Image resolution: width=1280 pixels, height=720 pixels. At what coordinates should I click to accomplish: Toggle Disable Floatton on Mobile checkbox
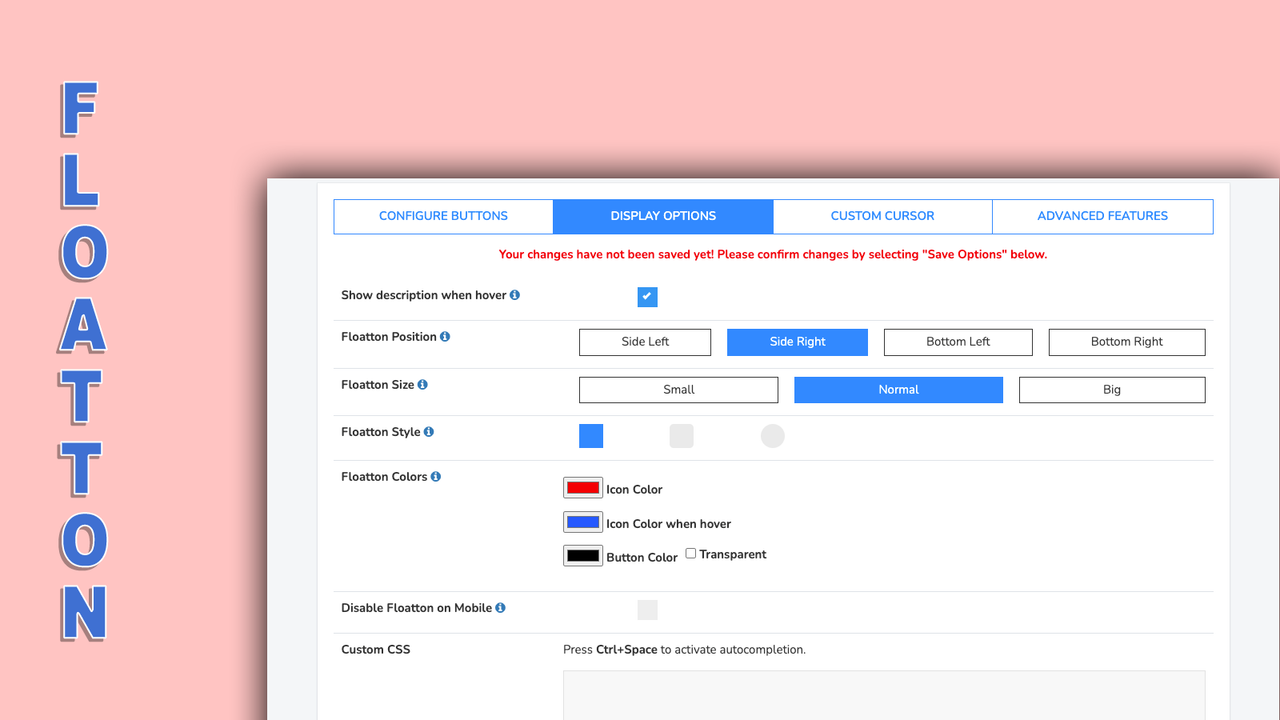[x=647, y=610]
